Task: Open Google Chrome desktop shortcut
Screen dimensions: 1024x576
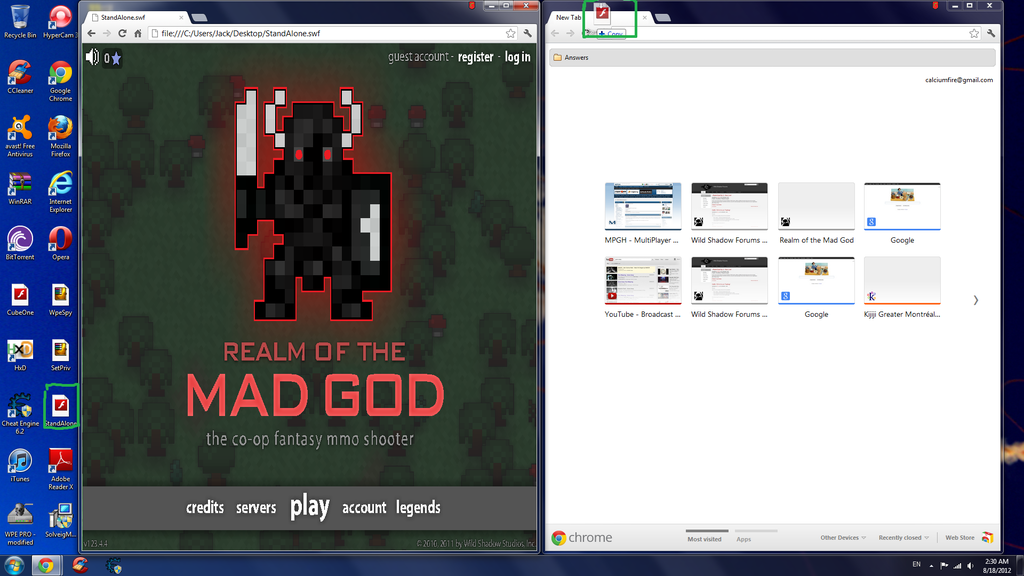Action: click(x=60, y=81)
